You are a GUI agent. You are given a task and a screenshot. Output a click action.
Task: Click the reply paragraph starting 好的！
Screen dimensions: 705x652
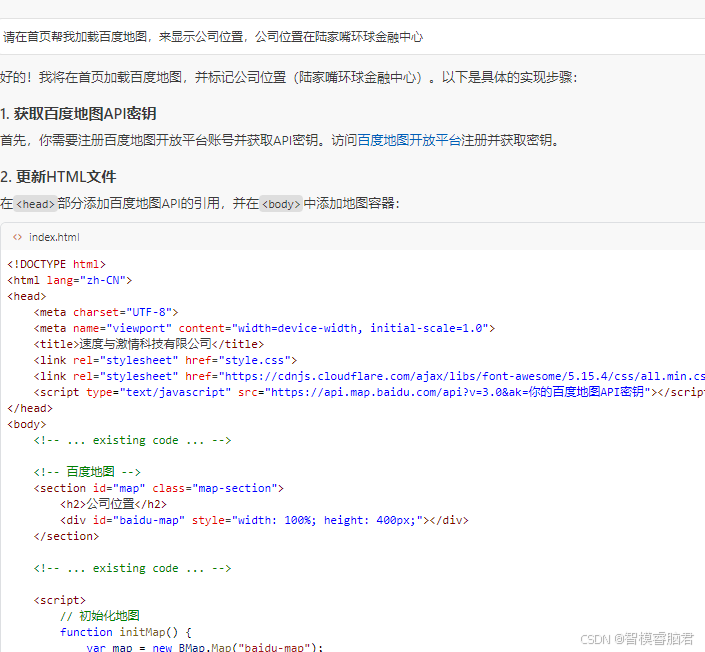tap(289, 77)
